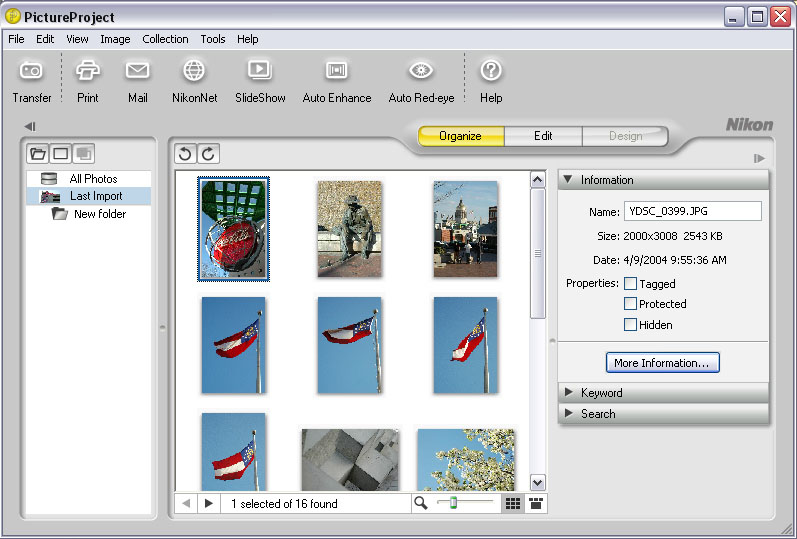Click the Mail envelope icon
797x539 pixels.
[x=137, y=71]
